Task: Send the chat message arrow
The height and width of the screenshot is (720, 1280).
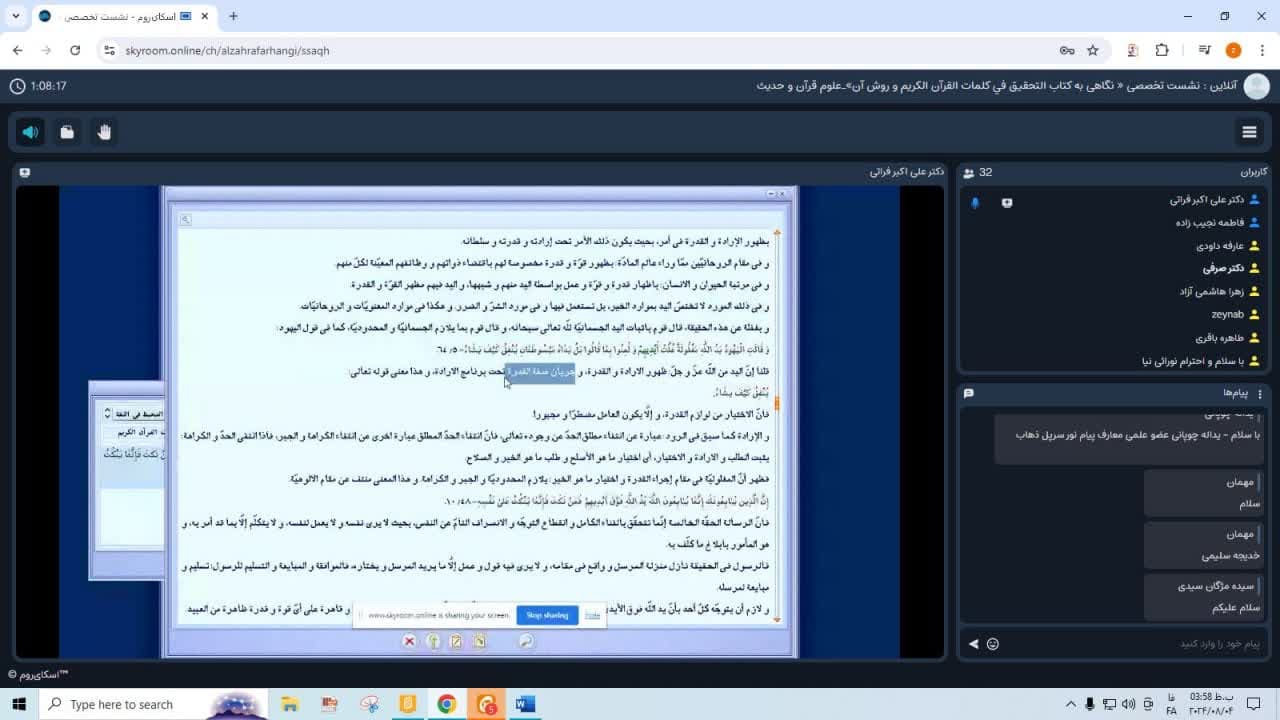Action: coord(973,644)
